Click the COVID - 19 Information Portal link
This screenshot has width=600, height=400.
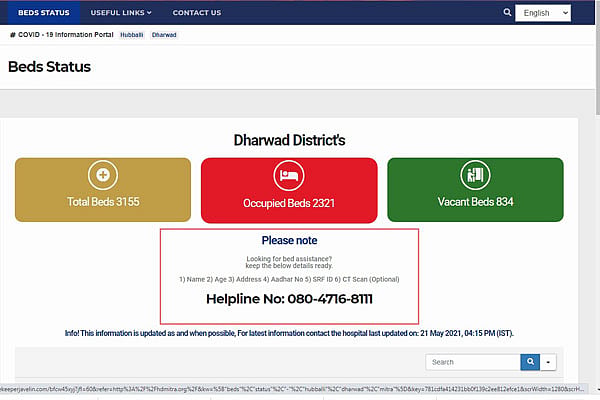coord(66,34)
